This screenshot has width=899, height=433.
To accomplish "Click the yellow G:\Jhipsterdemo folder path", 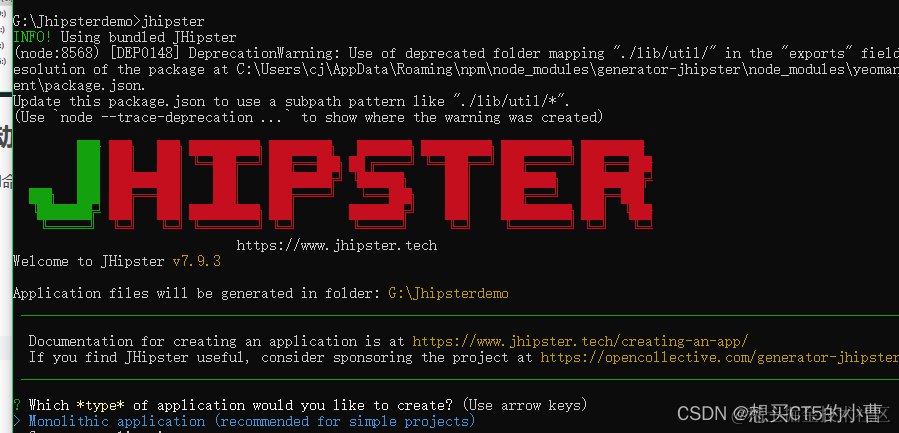I will point(448,293).
